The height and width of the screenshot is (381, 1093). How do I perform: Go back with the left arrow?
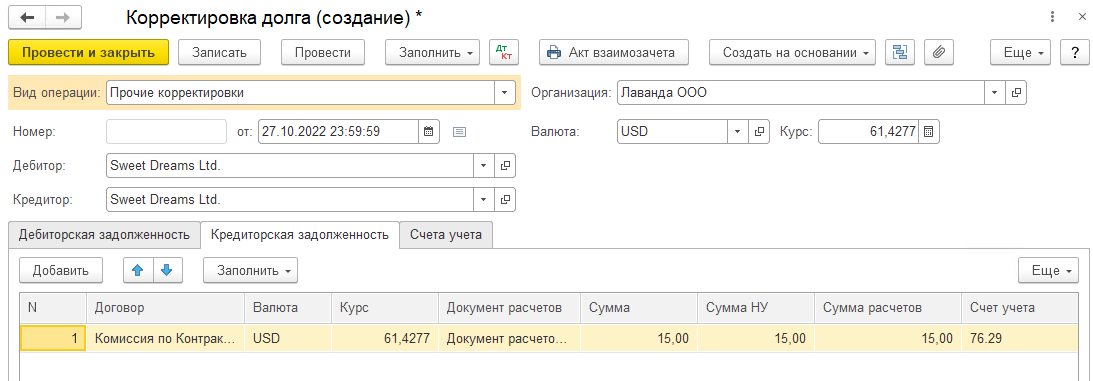(x=28, y=18)
